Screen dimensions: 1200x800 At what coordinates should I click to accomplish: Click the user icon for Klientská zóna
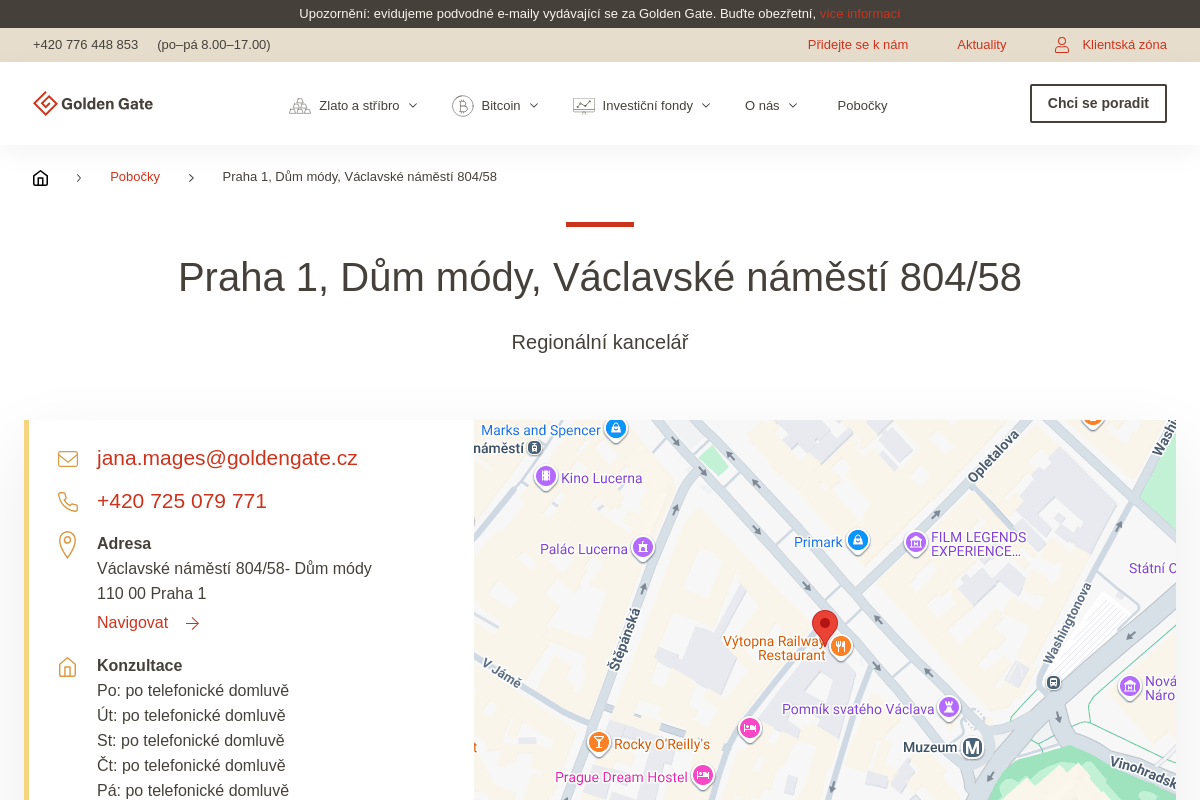[1062, 45]
